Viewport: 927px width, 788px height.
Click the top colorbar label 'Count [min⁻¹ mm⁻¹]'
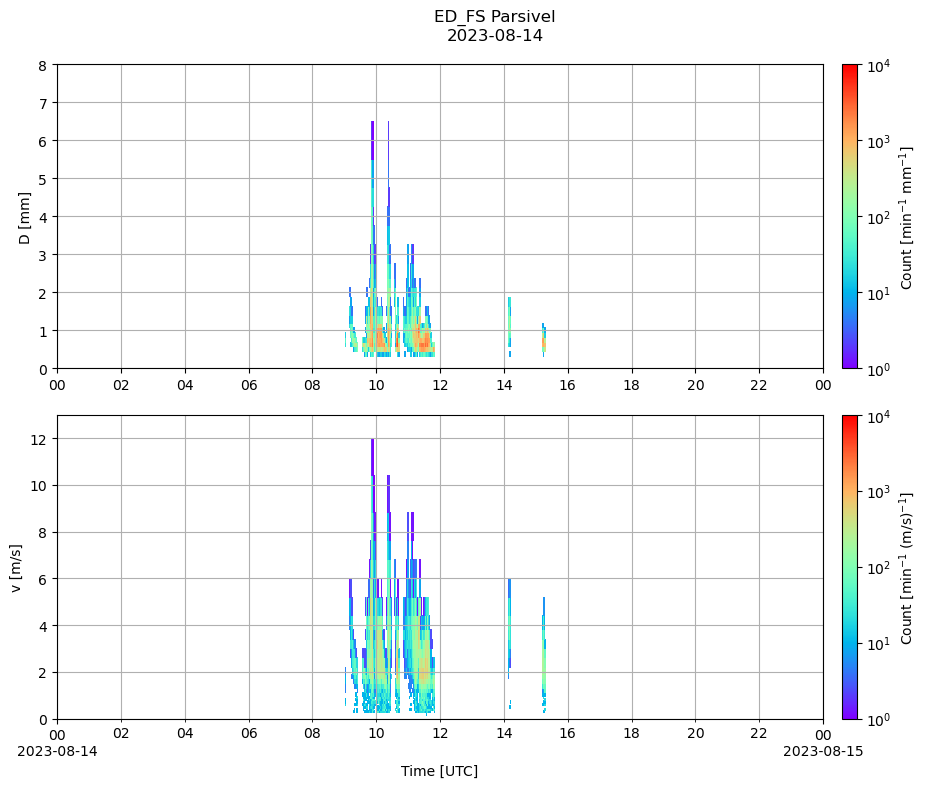(907, 218)
